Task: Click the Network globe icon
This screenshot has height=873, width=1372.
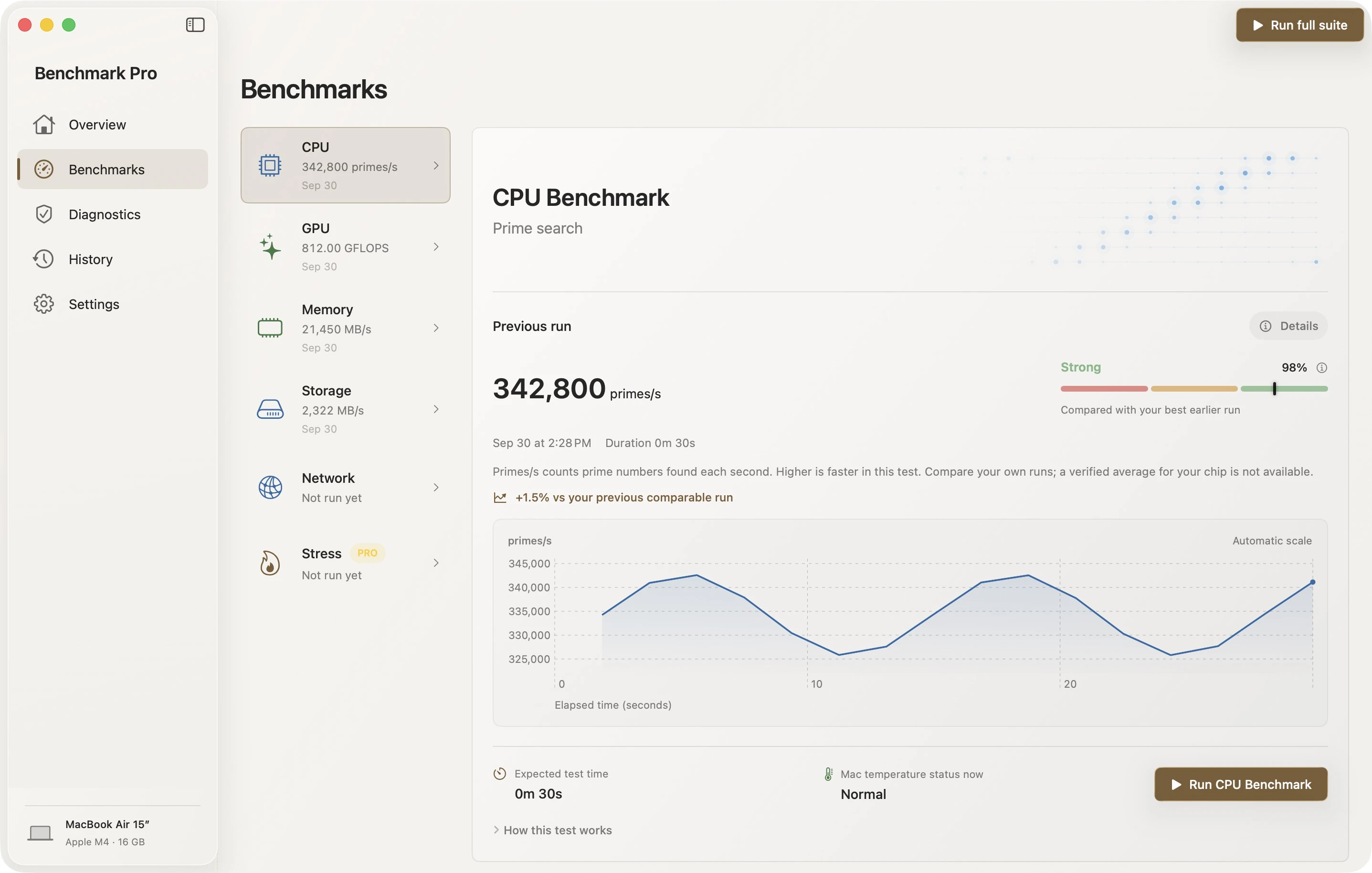Action: (x=270, y=487)
